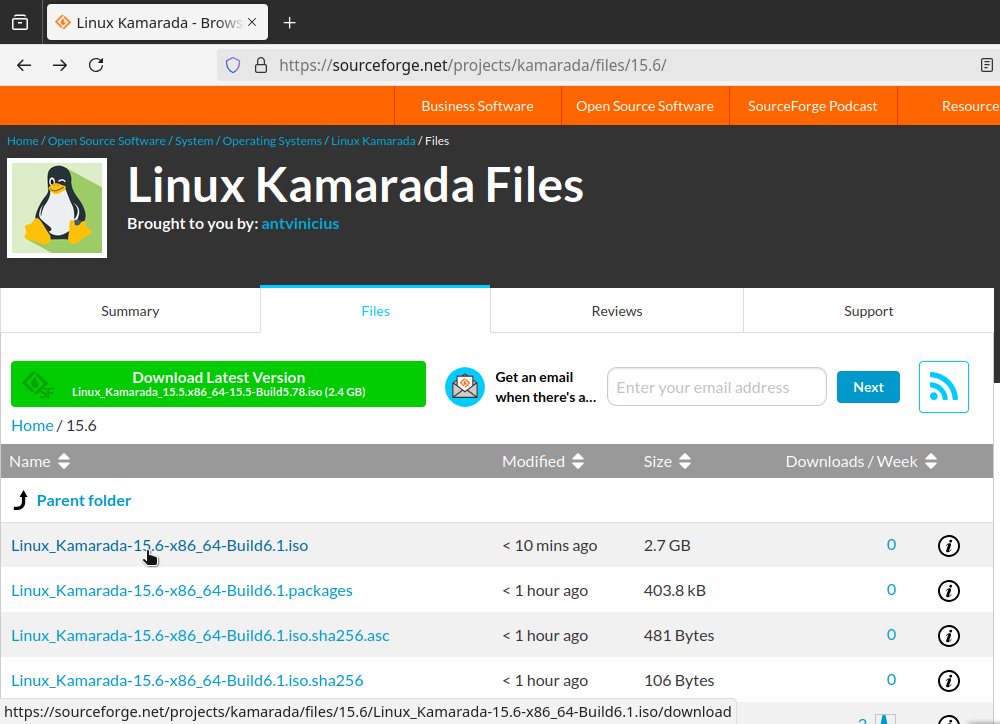The image size is (1000, 724).
Task: View info for Build6.1.packages file
Action: [948, 591]
